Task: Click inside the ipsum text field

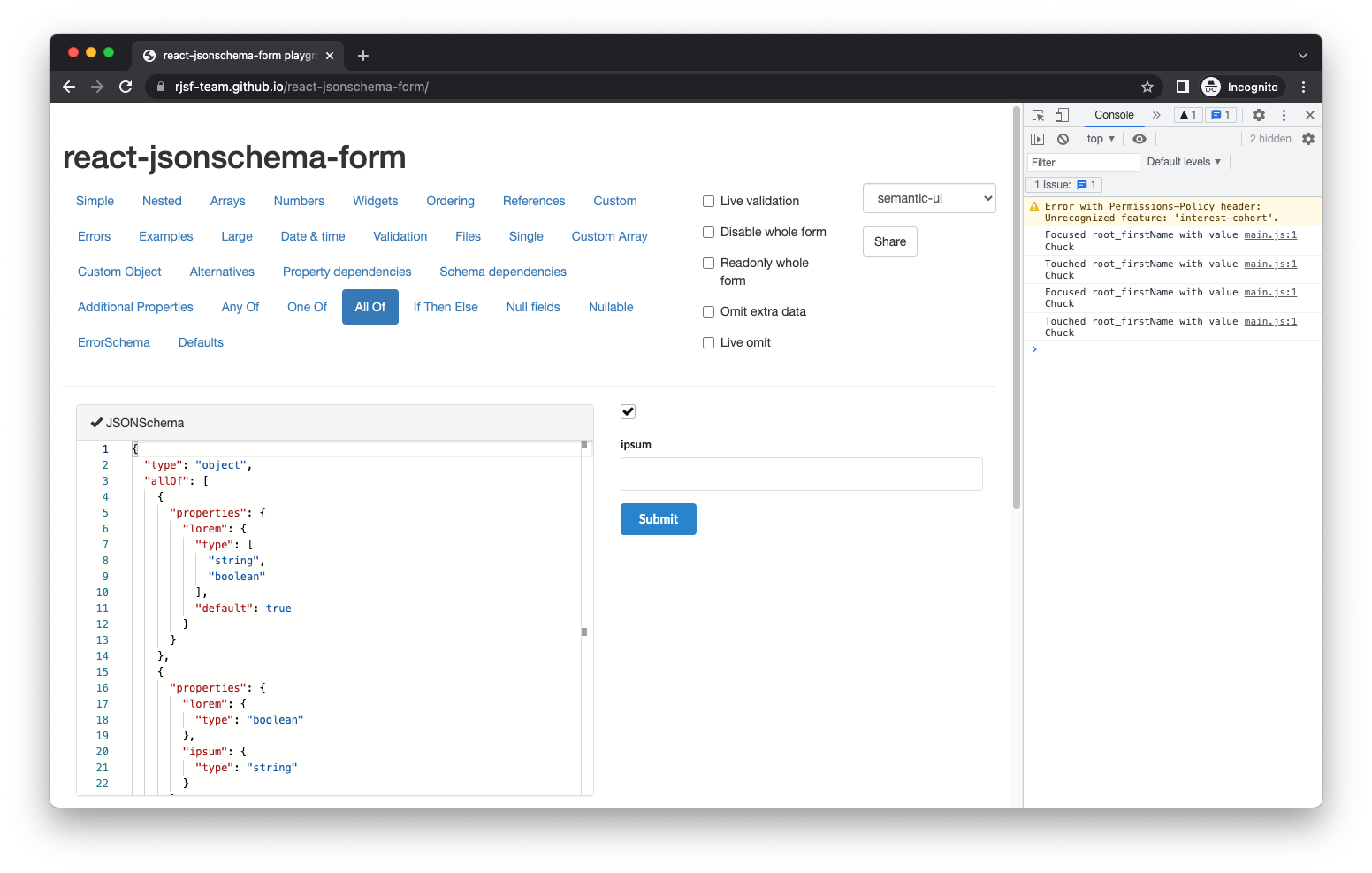Action: coord(801,474)
